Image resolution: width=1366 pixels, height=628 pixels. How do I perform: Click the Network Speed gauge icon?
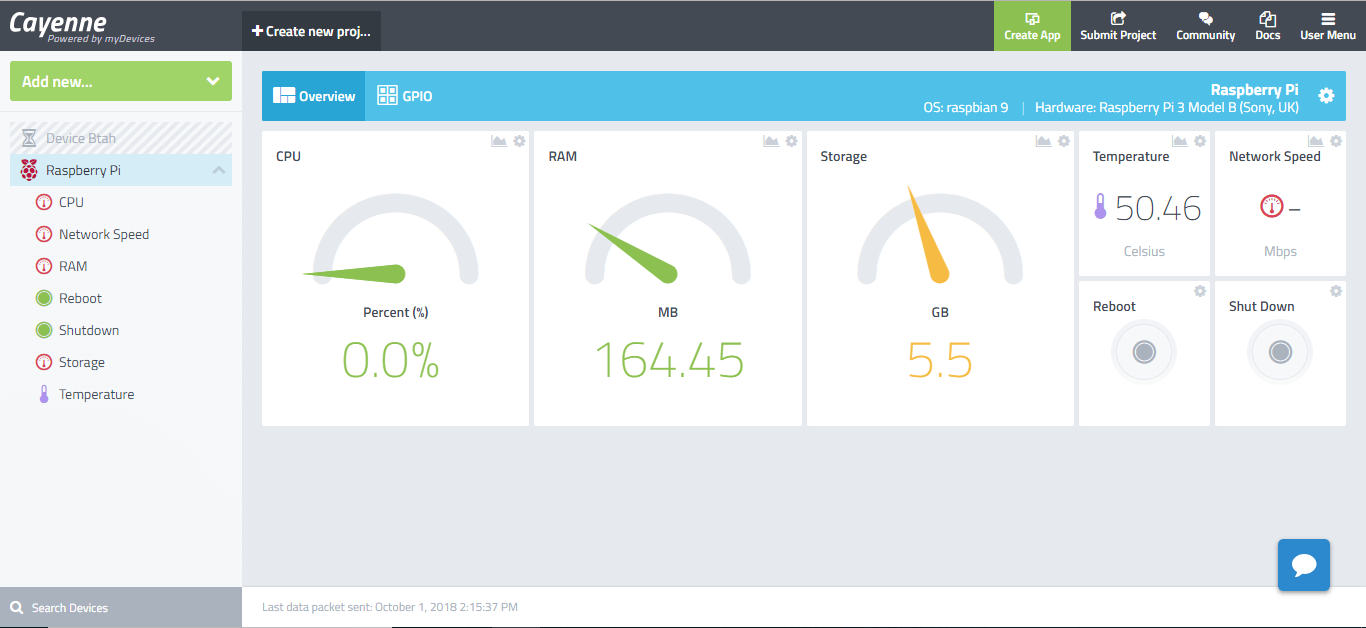(x=1271, y=207)
